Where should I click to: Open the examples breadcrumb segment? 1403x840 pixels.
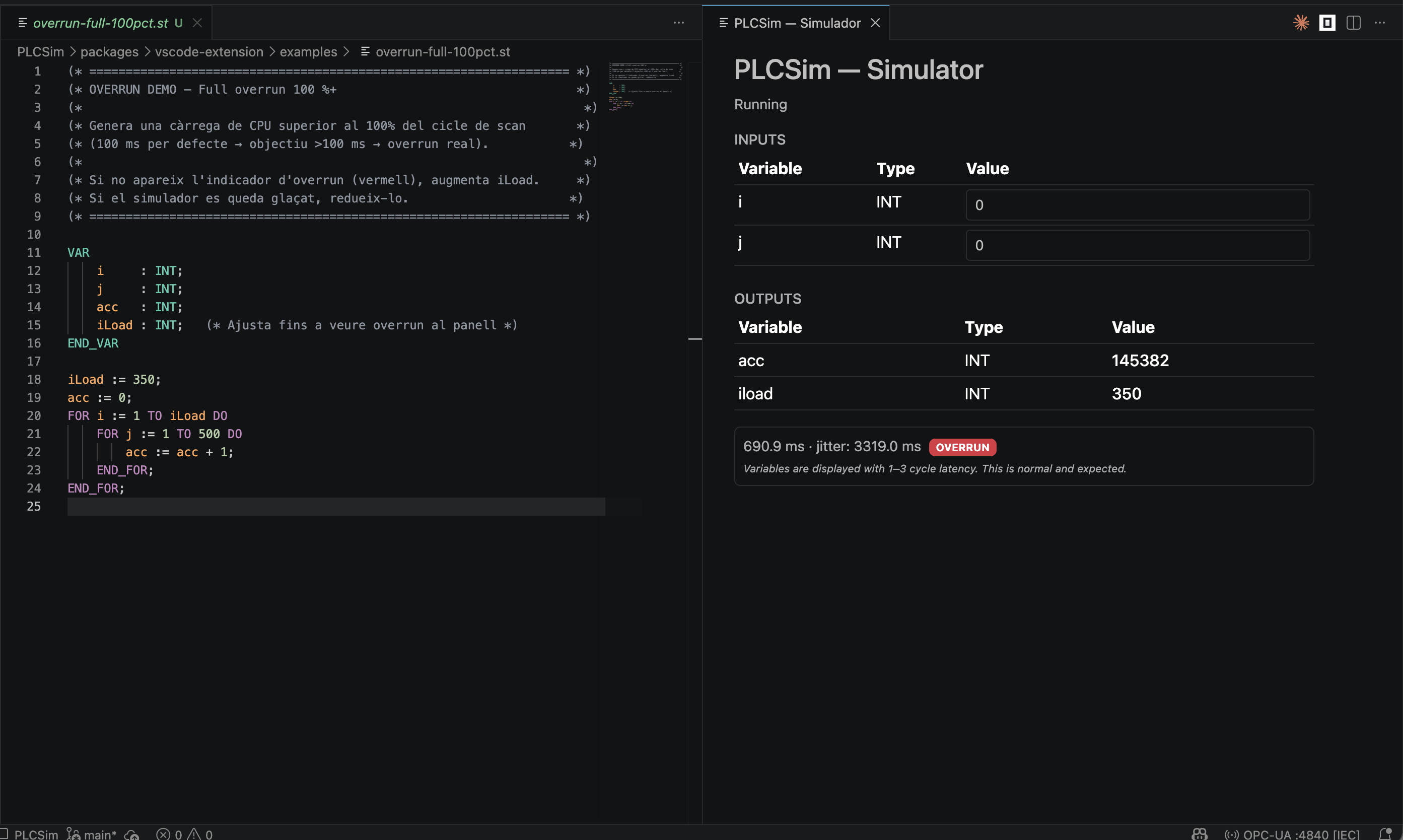(x=308, y=51)
